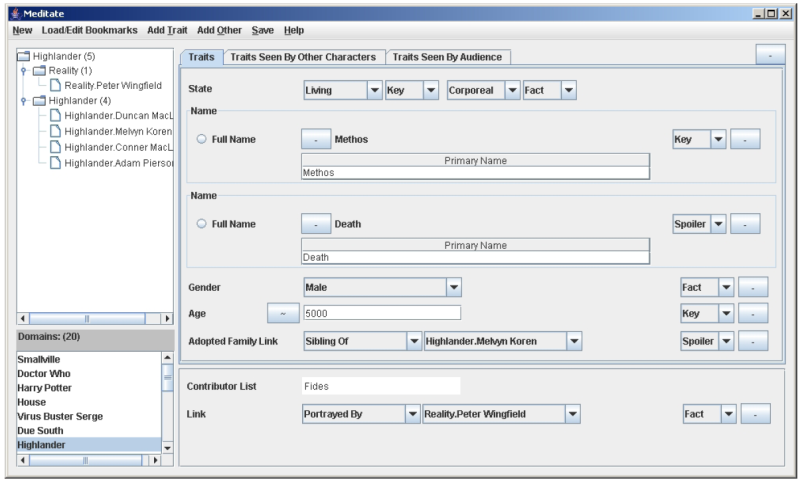Open Highlander.Melvyn Koren dropdown
This screenshot has height=480, width=800.
(503, 341)
